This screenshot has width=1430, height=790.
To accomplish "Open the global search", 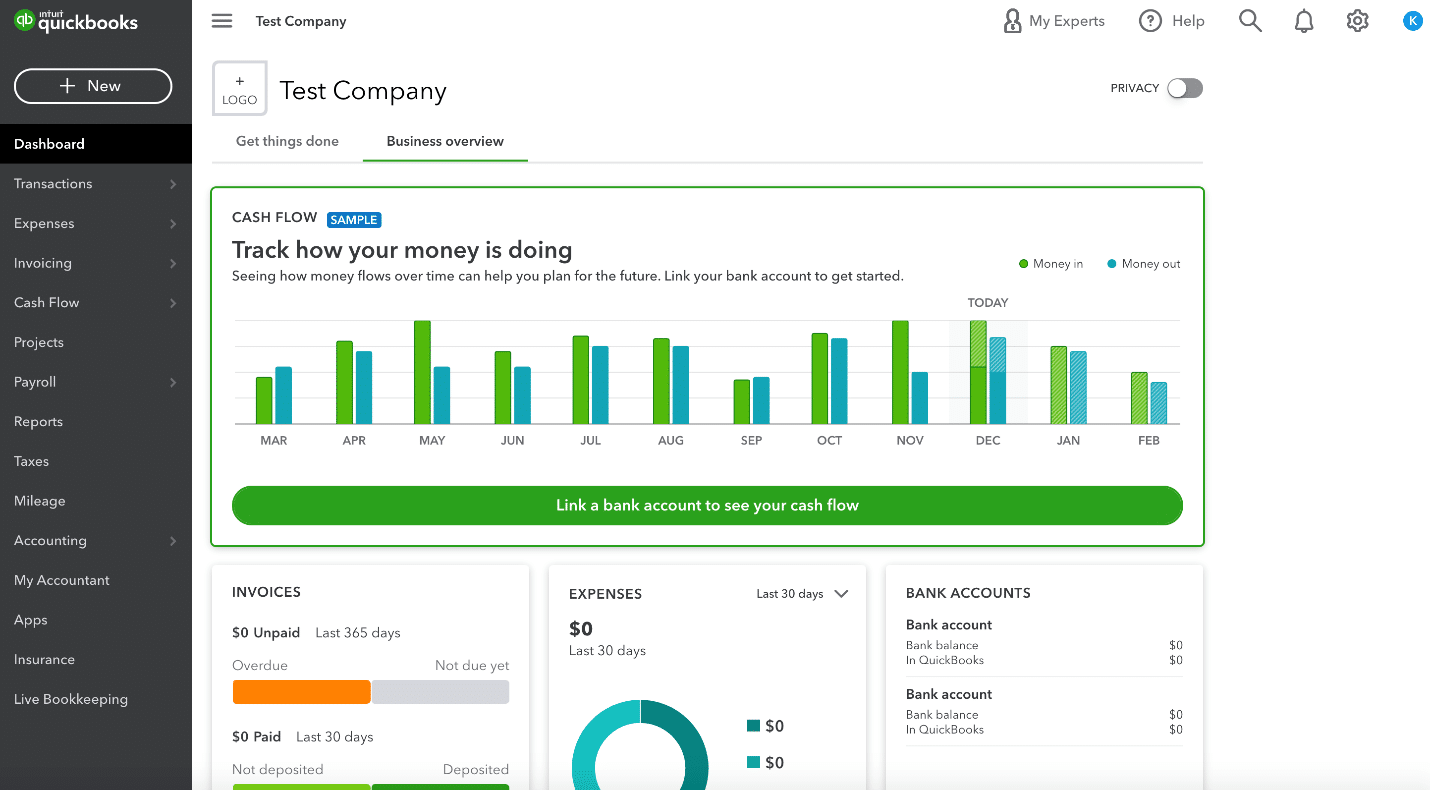I will point(1249,20).
